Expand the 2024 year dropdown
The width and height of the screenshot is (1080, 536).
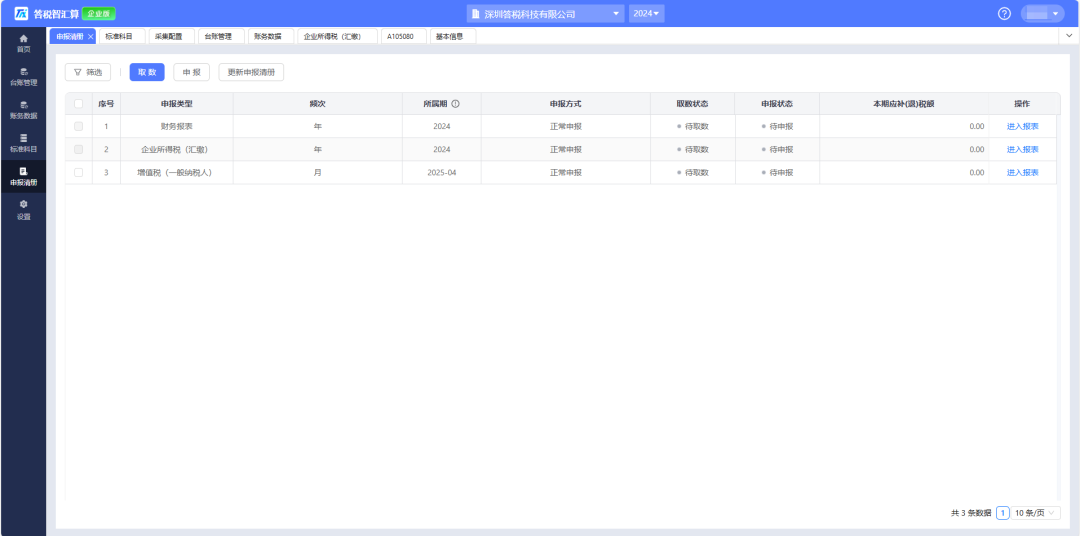click(x=647, y=14)
